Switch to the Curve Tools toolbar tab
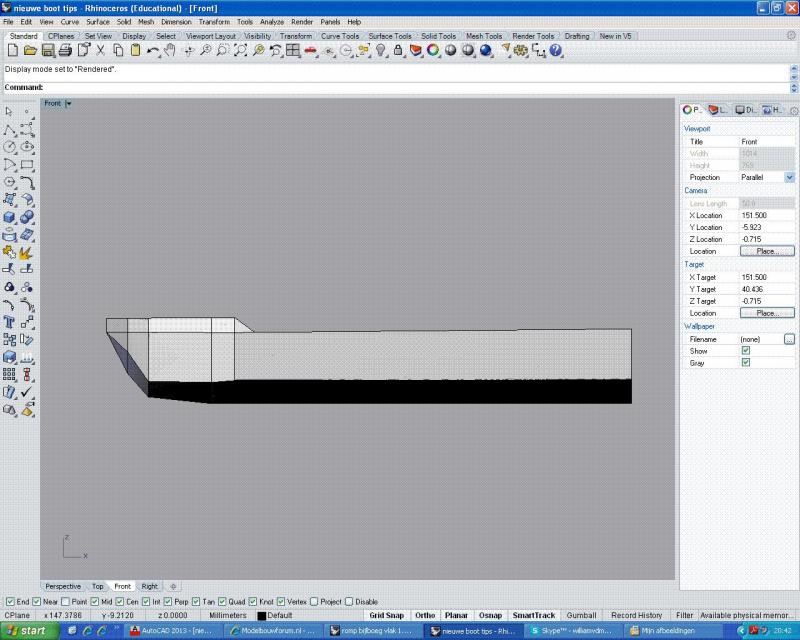800x640 pixels. coord(340,36)
